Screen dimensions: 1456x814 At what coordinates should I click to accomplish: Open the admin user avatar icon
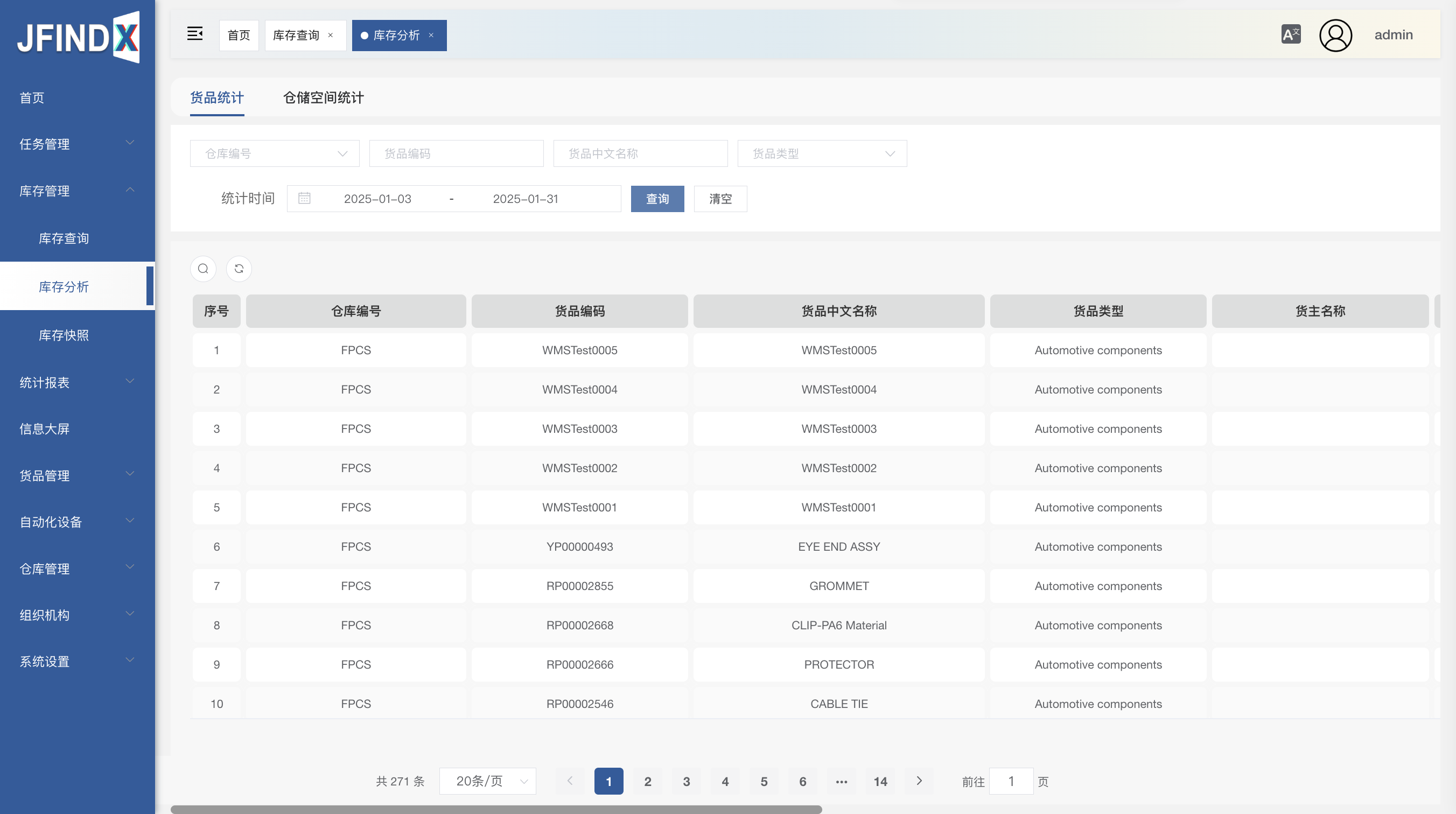tap(1335, 35)
